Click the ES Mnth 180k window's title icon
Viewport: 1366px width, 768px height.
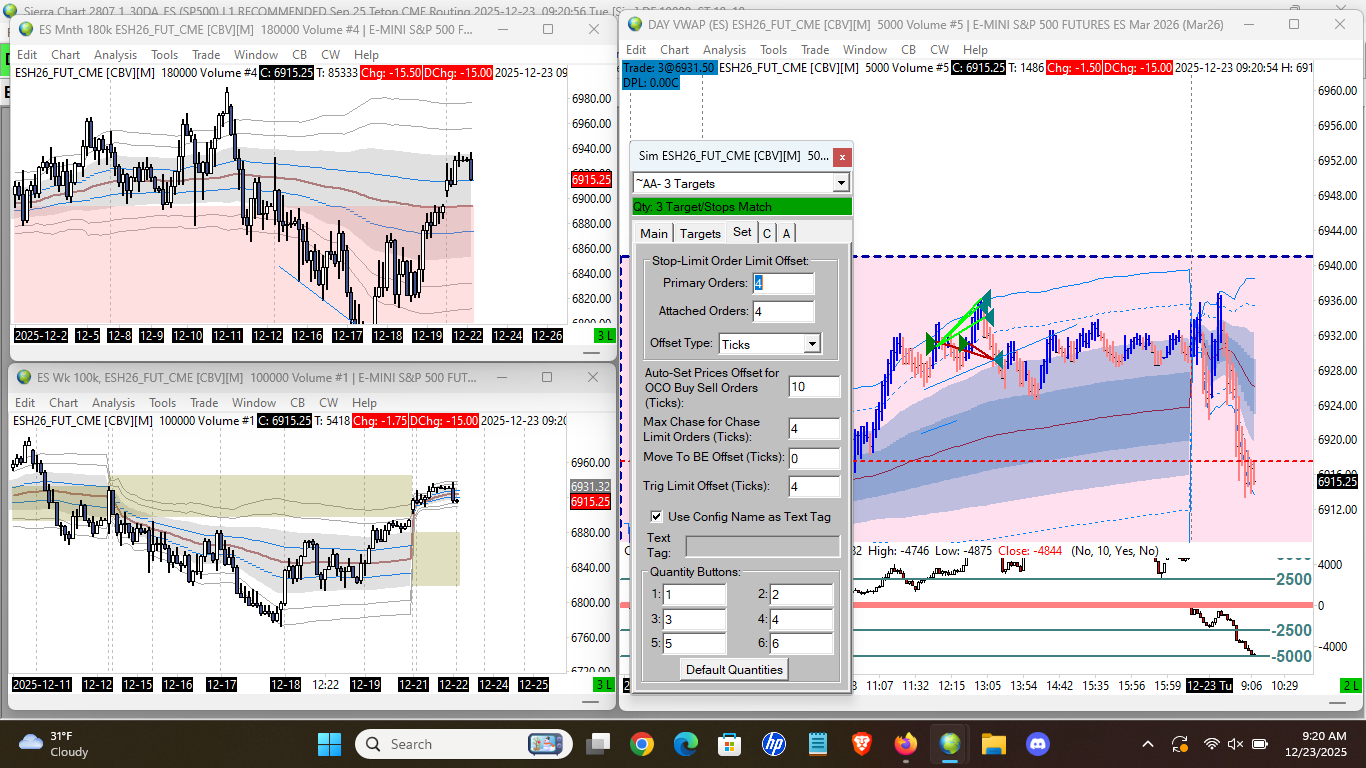pos(25,29)
